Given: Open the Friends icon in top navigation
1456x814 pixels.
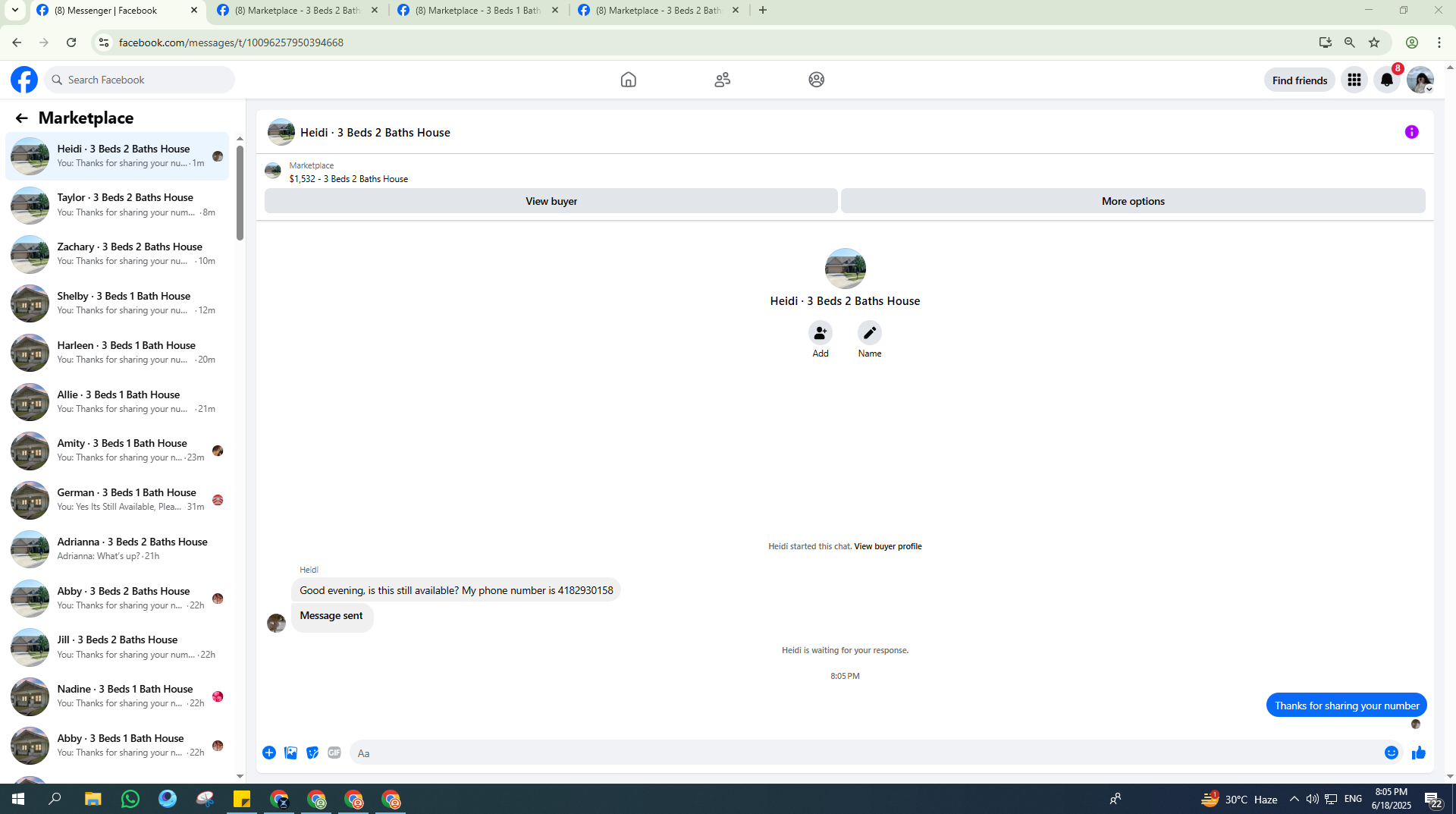Looking at the screenshot, I should [x=722, y=80].
